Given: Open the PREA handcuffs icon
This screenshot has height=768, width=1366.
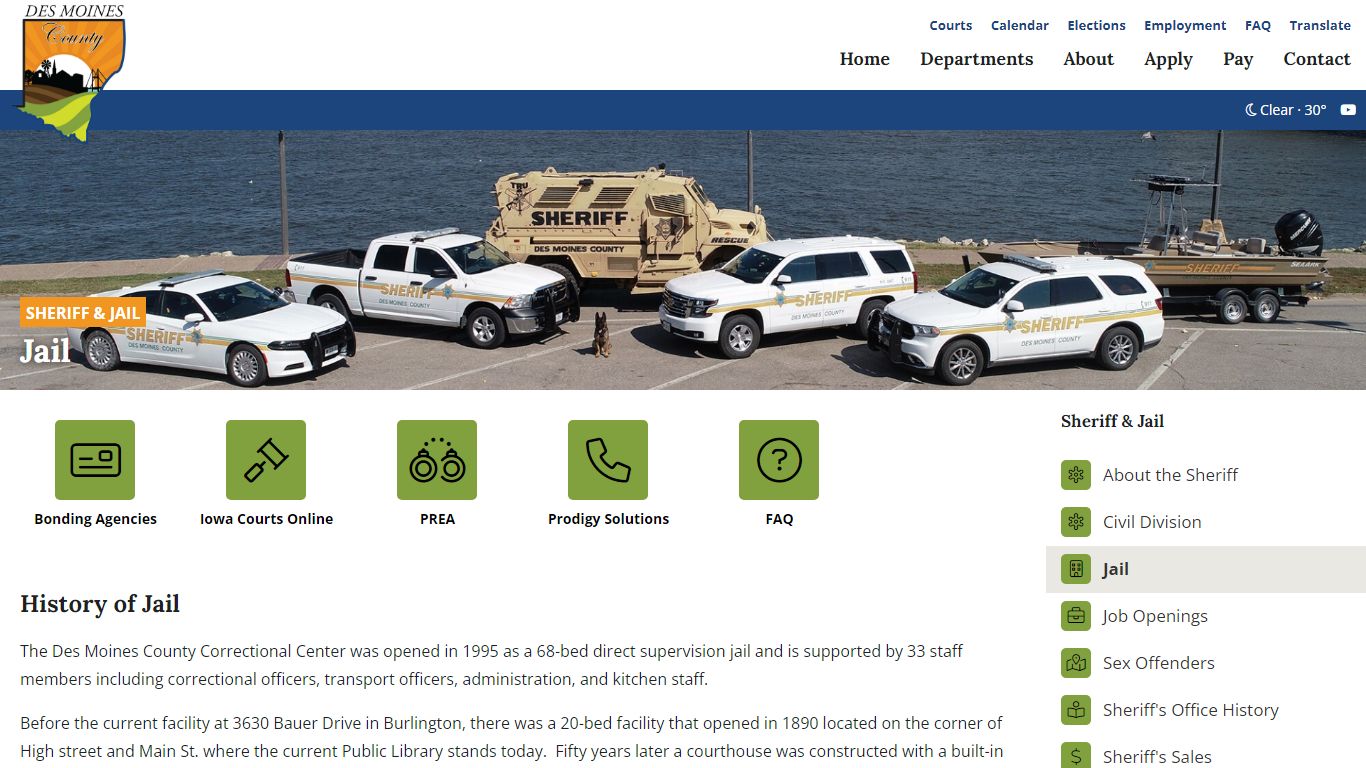Looking at the screenshot, I should (x=437, y=460).
